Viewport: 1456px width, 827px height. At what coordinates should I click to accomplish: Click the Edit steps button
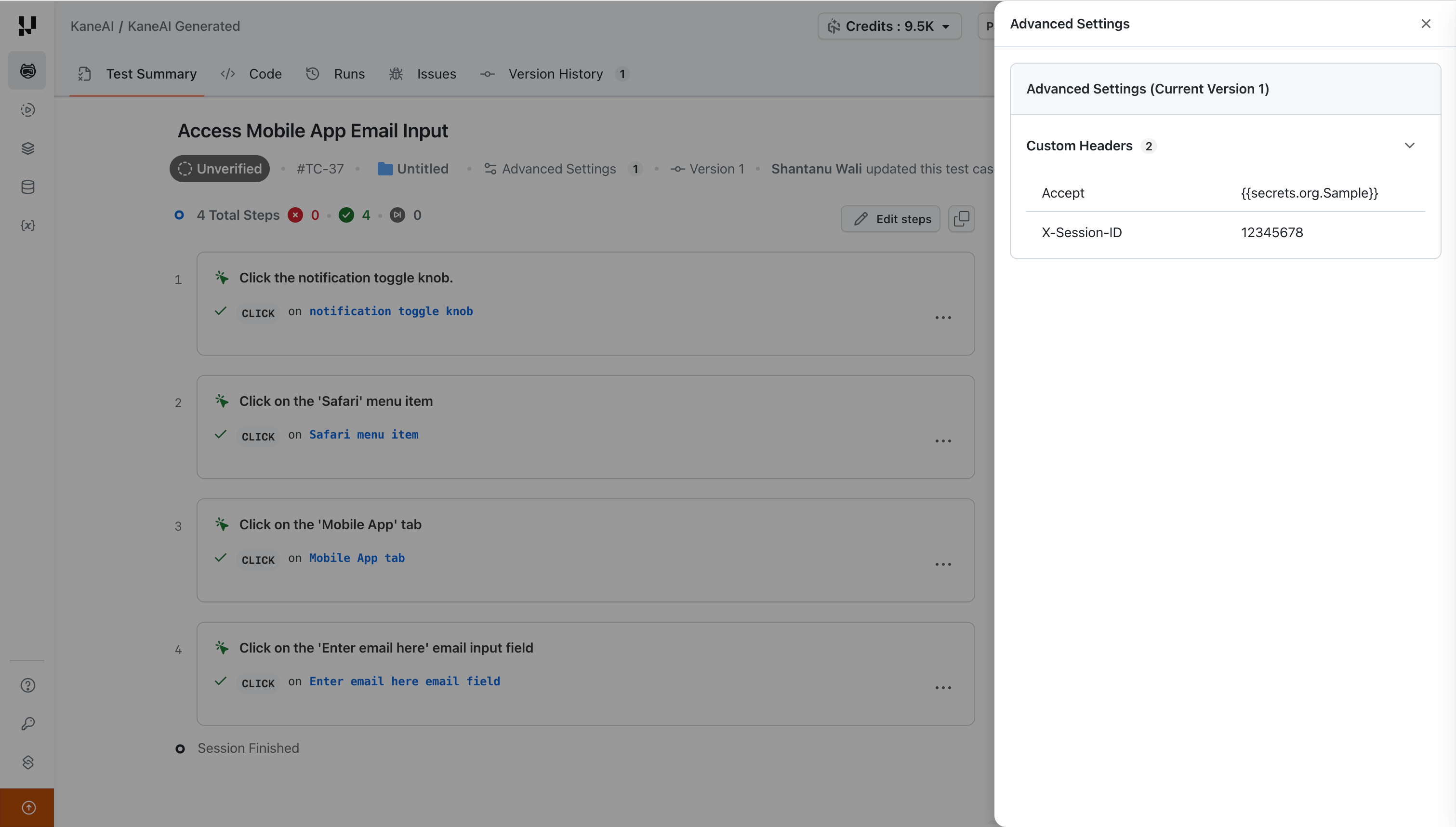pos(890,219)
